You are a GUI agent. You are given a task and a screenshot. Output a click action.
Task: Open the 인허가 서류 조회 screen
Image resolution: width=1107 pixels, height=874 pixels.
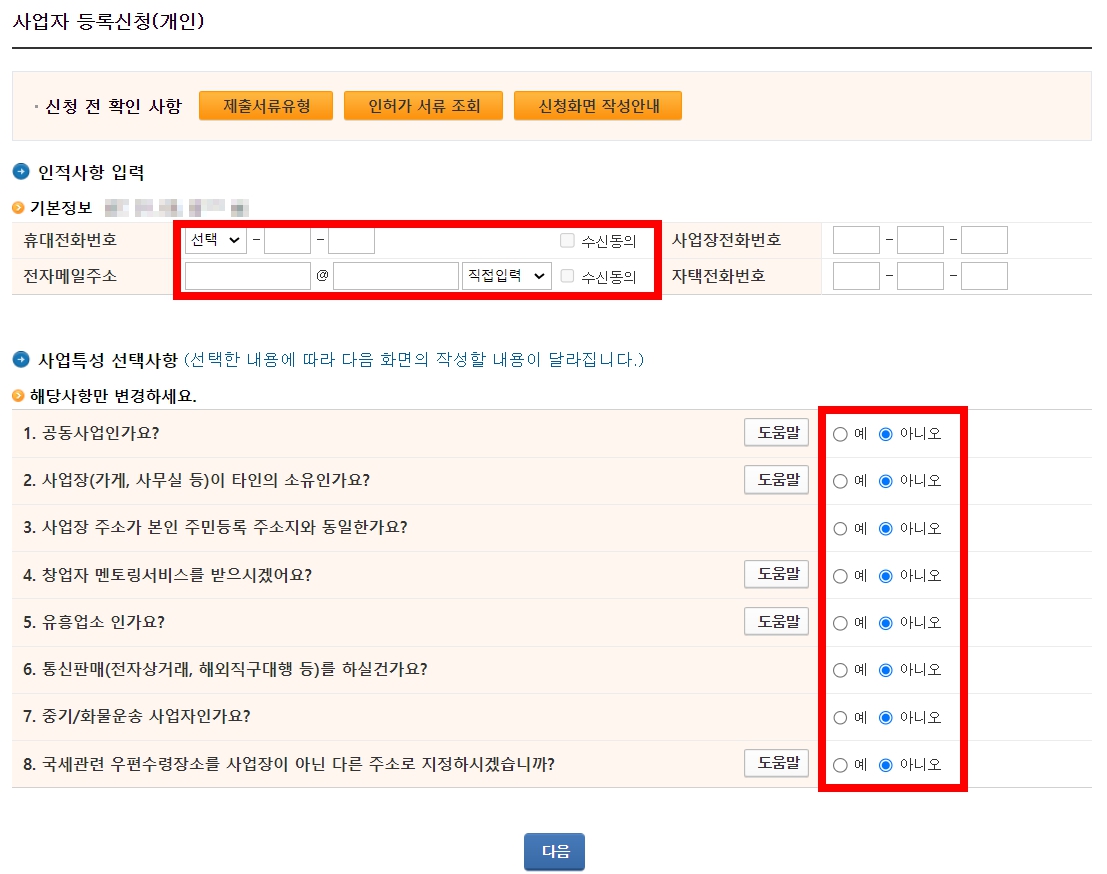pyautogui.click(x=423, y=104)
